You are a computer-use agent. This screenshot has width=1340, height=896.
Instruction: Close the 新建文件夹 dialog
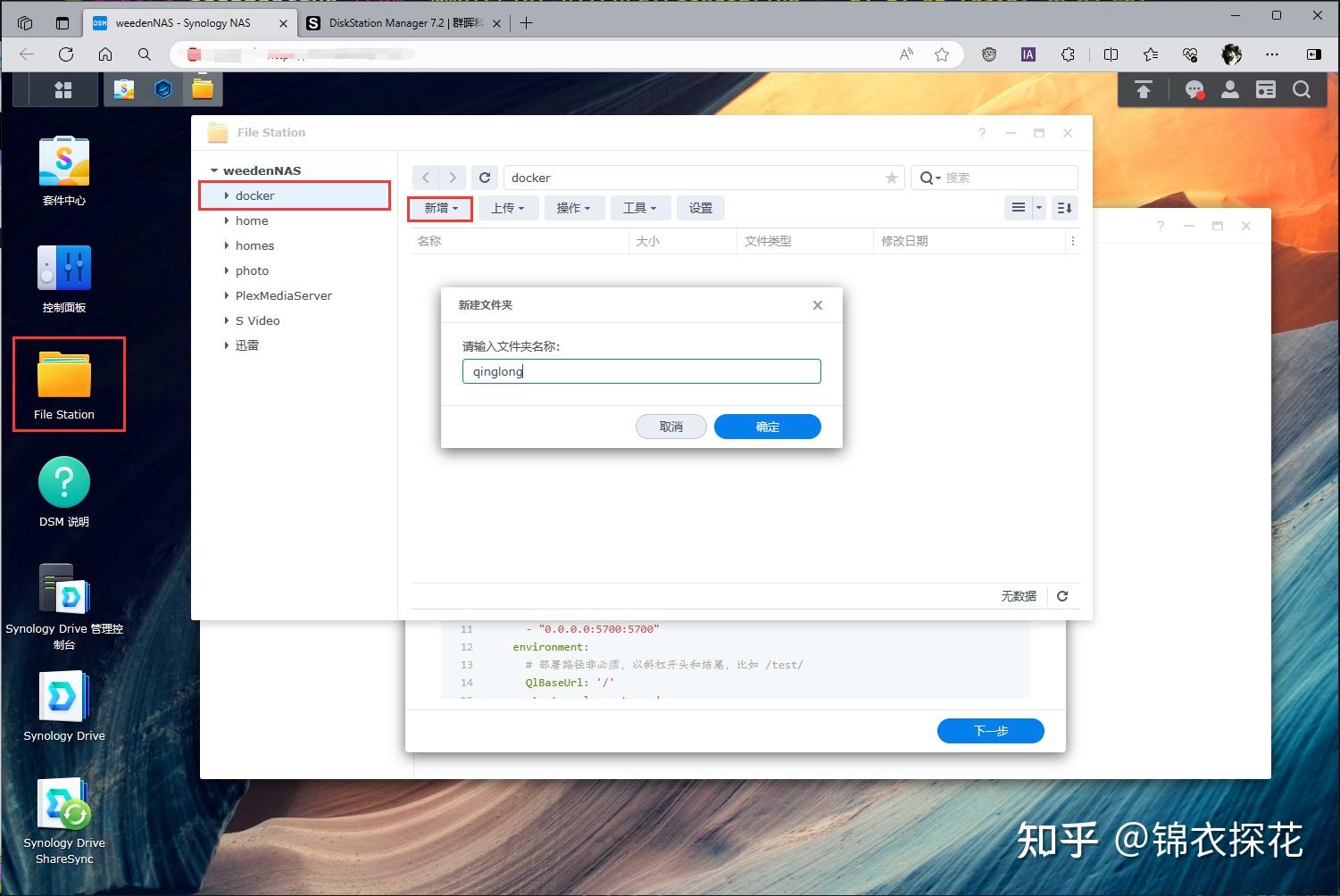coord(818,305)
